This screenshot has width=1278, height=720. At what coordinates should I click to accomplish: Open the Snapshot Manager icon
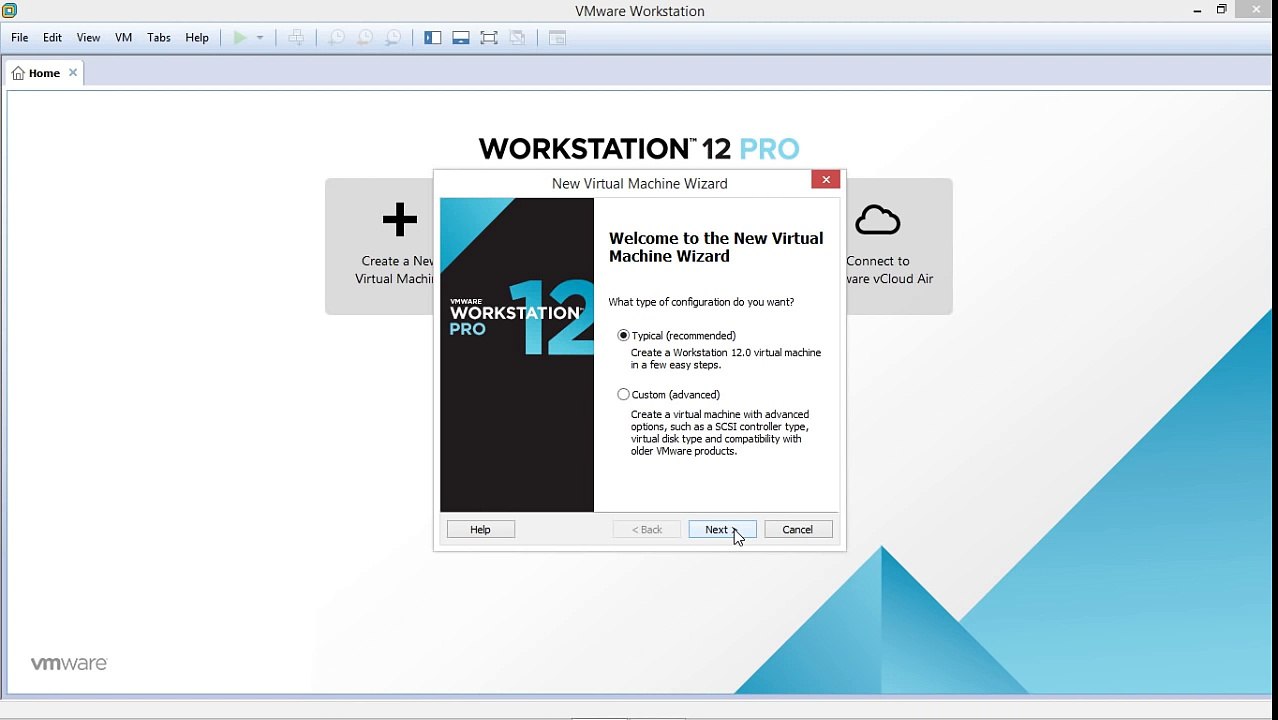393,38
